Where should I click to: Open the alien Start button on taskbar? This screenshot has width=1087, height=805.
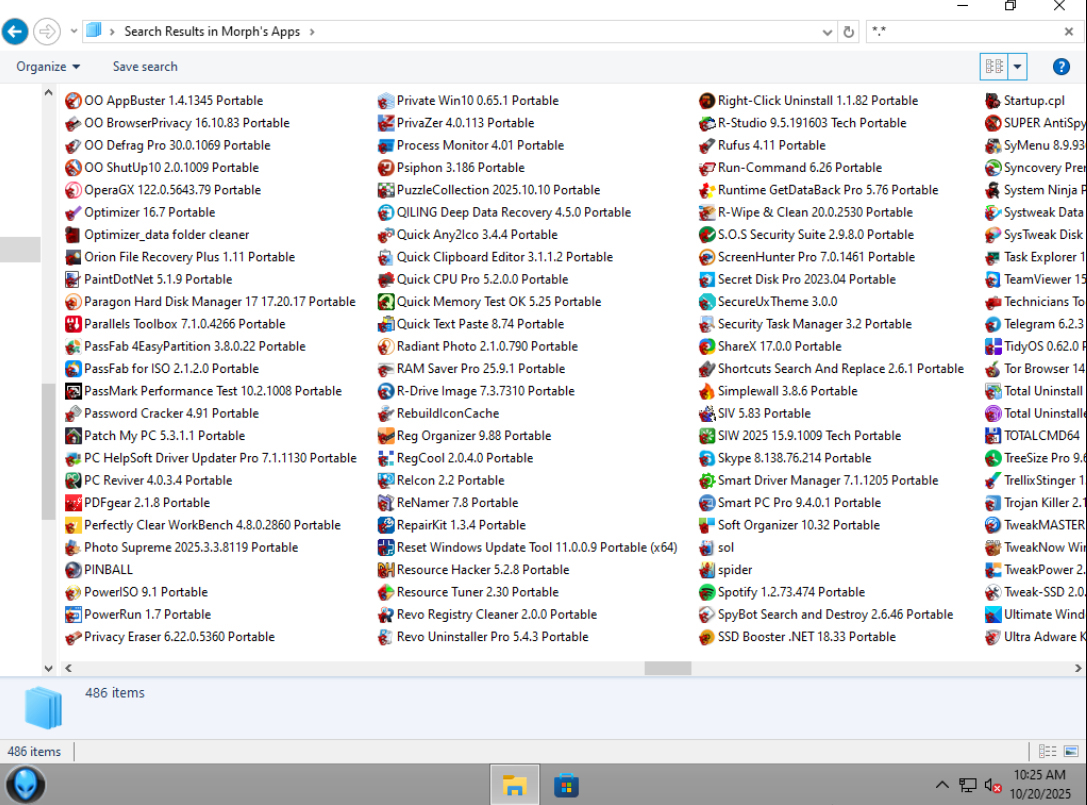click(26, 785)
